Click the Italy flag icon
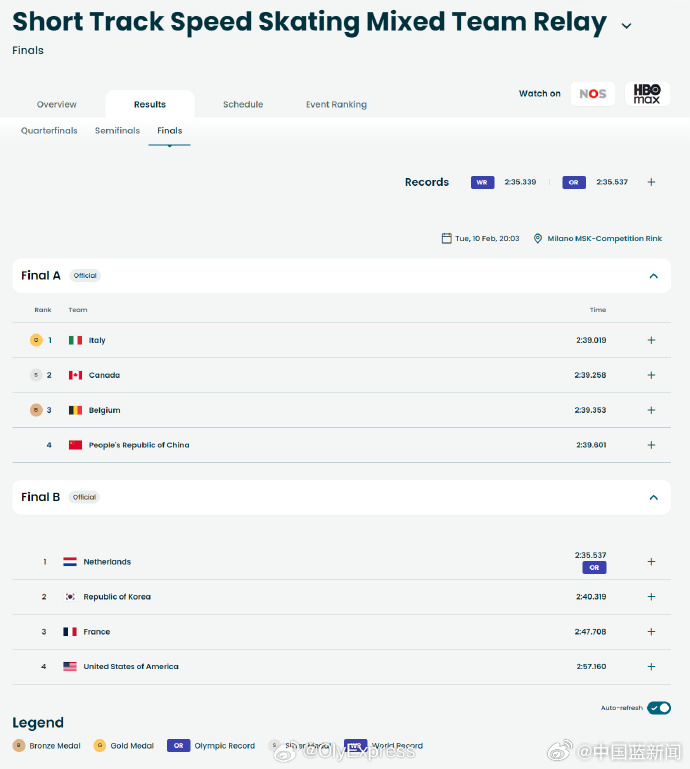690x769 pixels. click(x=75, y=340)
